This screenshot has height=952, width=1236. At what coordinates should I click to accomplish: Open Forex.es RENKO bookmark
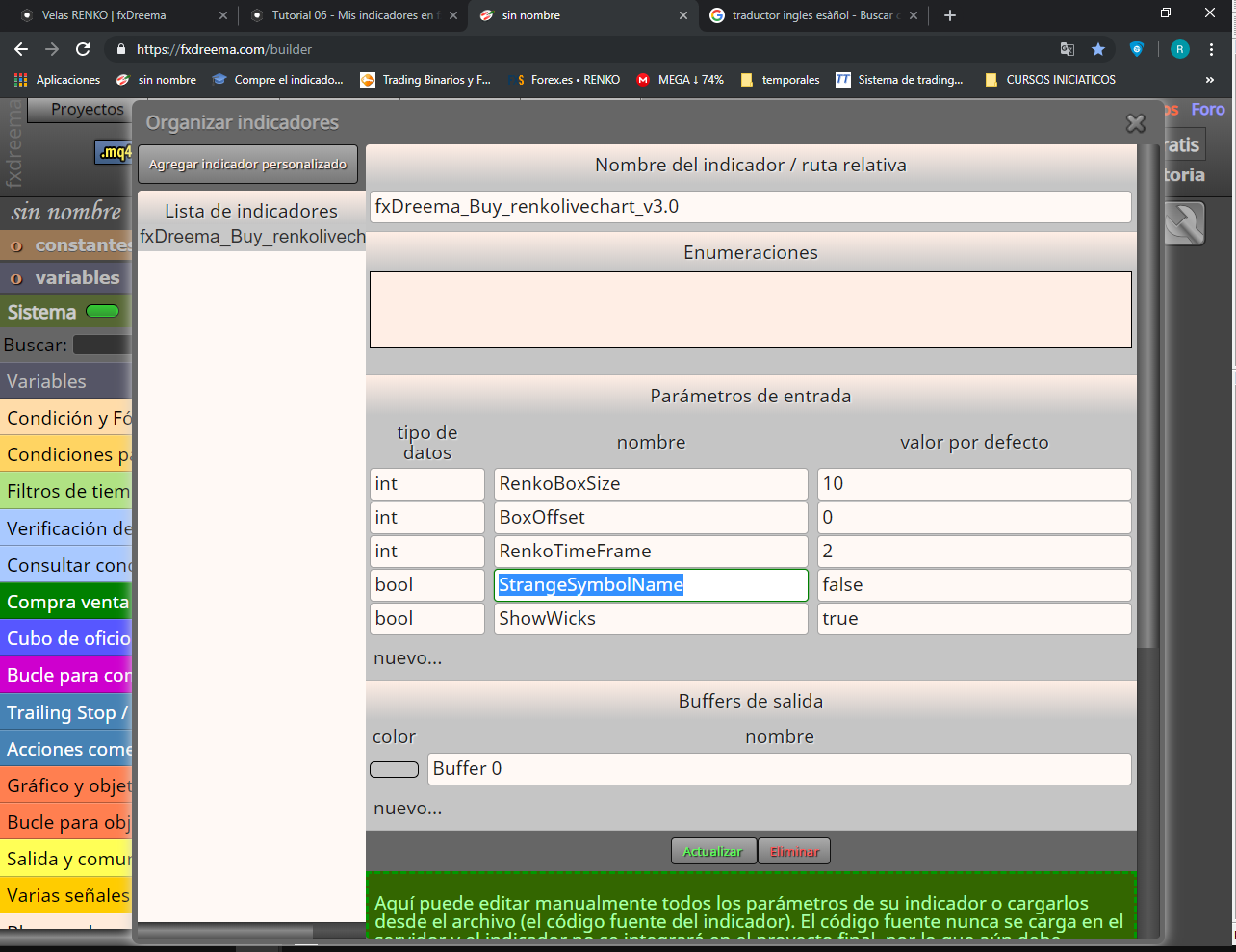click(x=568, y=80)
